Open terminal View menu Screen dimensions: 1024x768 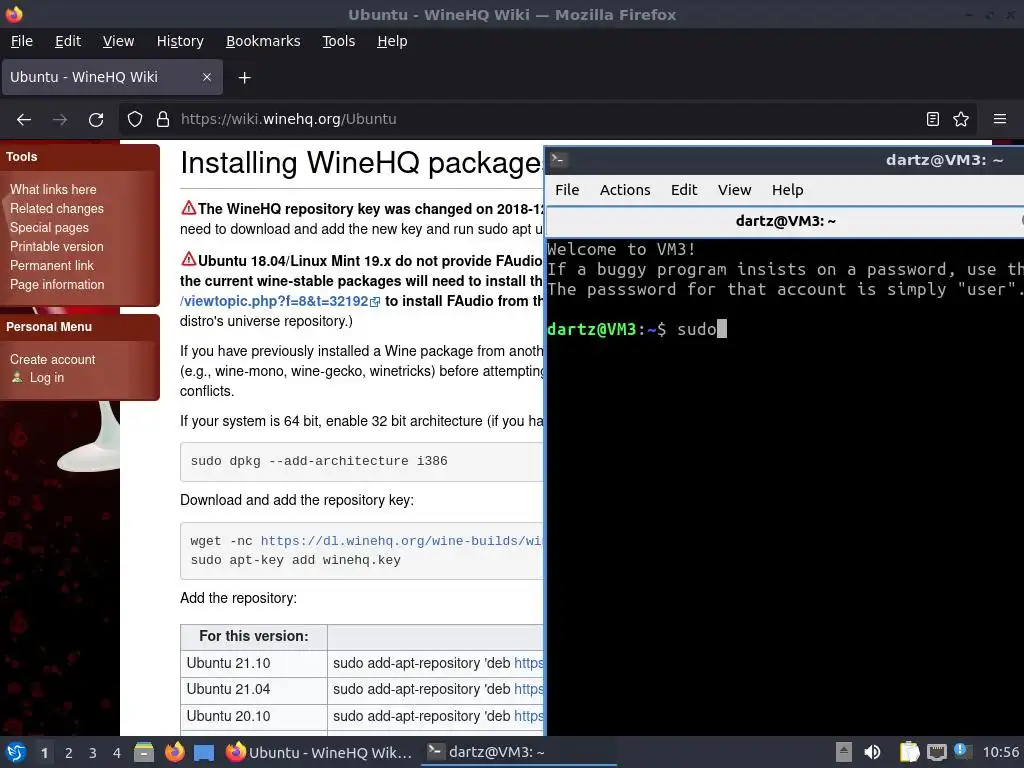[735, 190]
